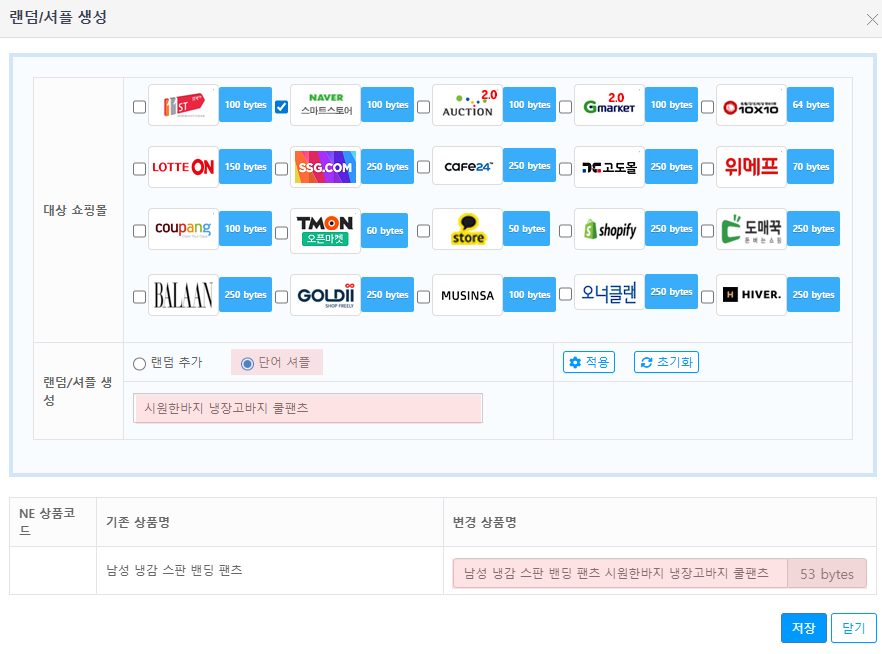Click the Naver Smartstore logo

tap(325, 105)
